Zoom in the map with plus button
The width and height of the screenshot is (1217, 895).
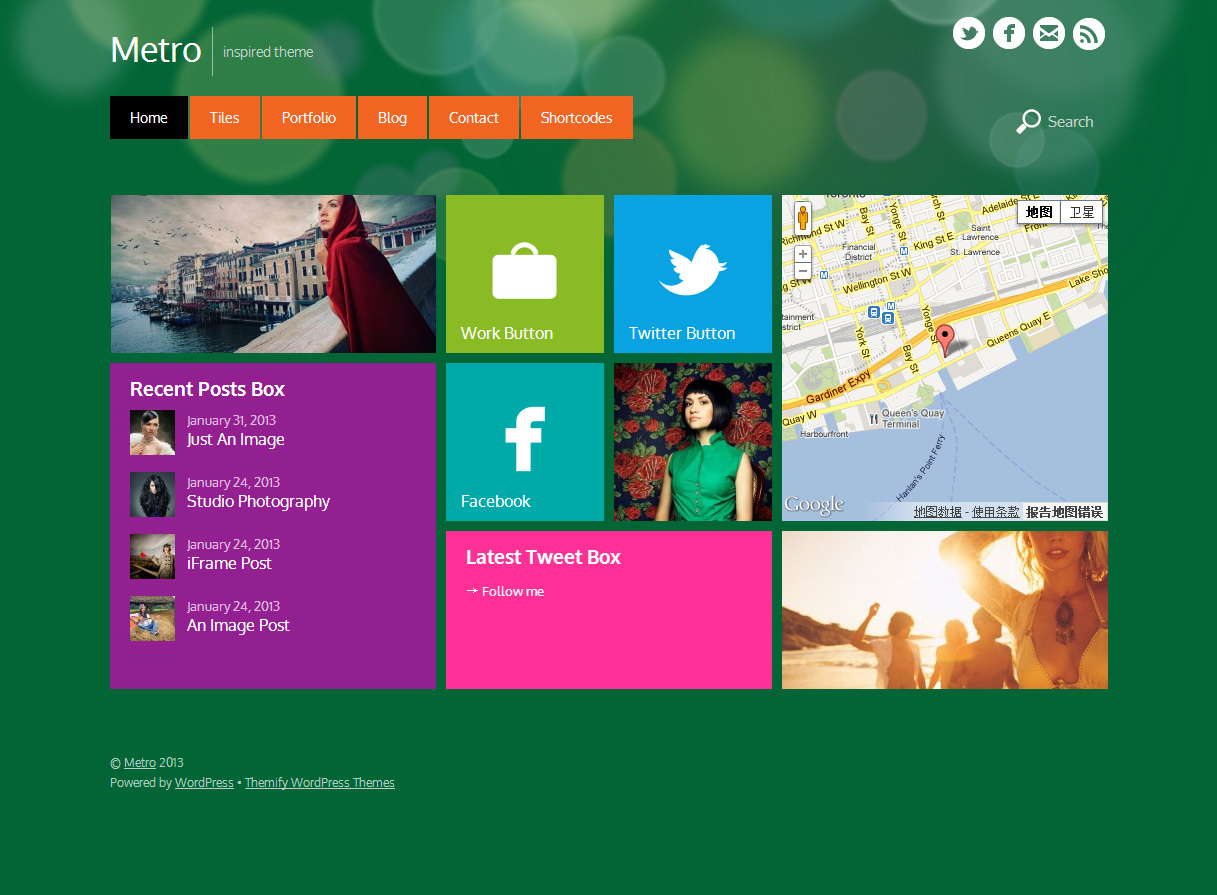pos(802,254)
